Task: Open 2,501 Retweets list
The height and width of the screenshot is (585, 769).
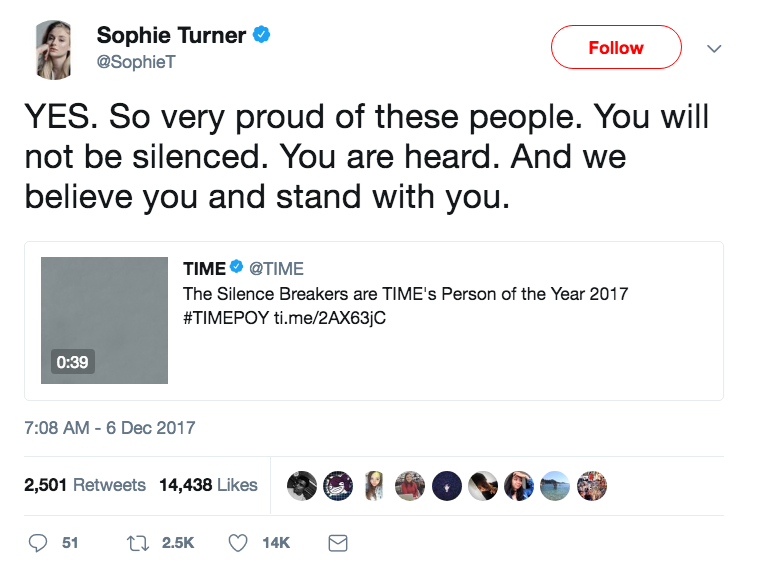Action: tap(85, 485)
